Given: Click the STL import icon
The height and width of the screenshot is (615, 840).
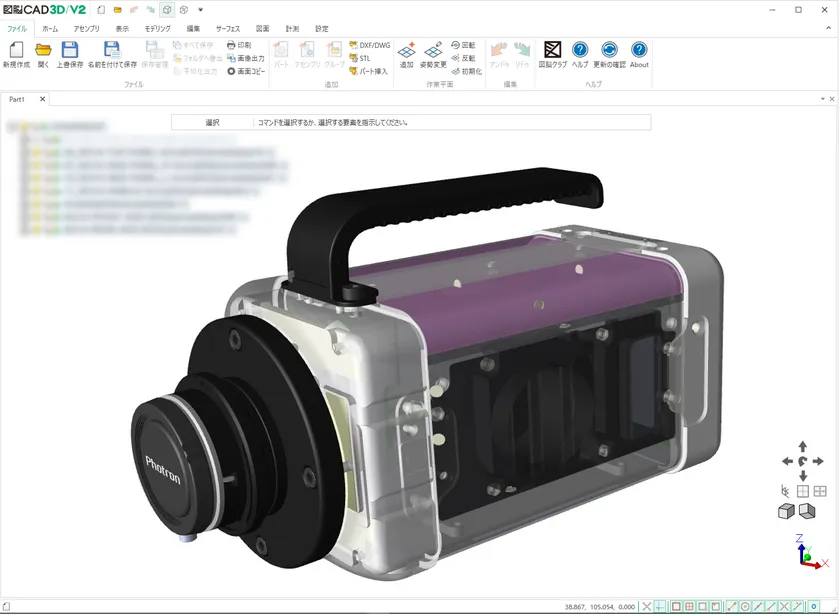Looking at the screenshot, I should point(360,58).
